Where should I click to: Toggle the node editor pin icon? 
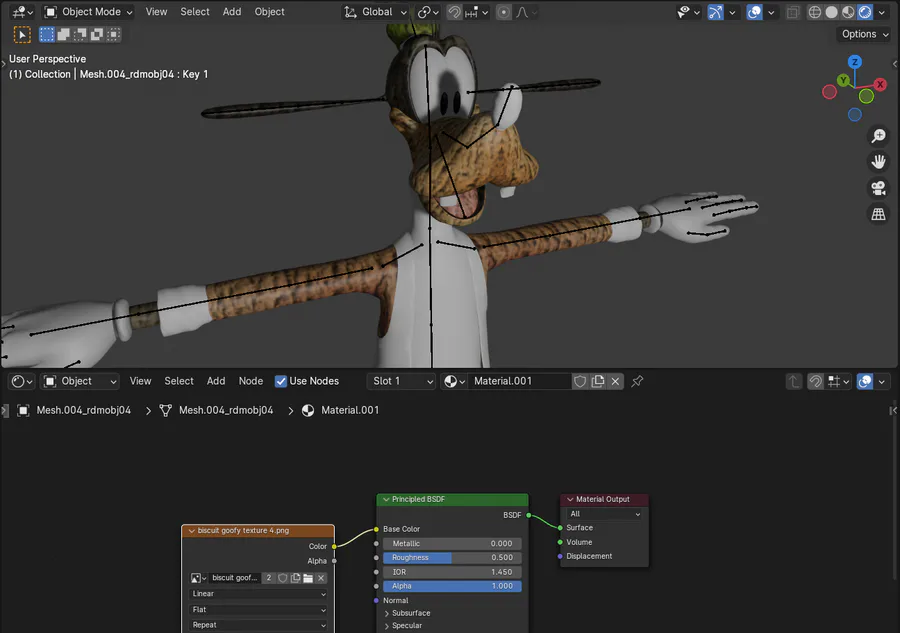click(637, 381)
